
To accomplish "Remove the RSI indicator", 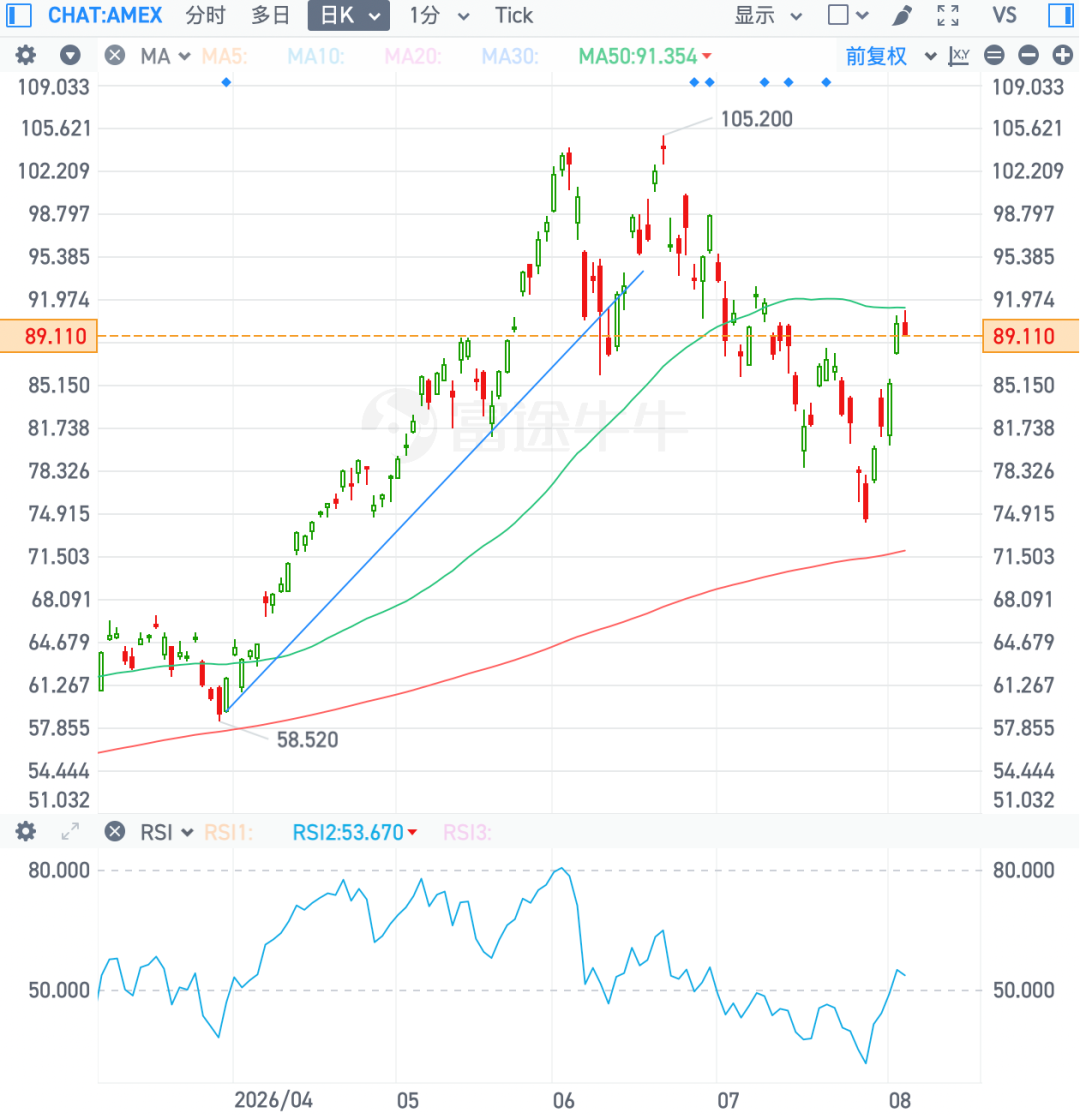I will click(115, 831).
